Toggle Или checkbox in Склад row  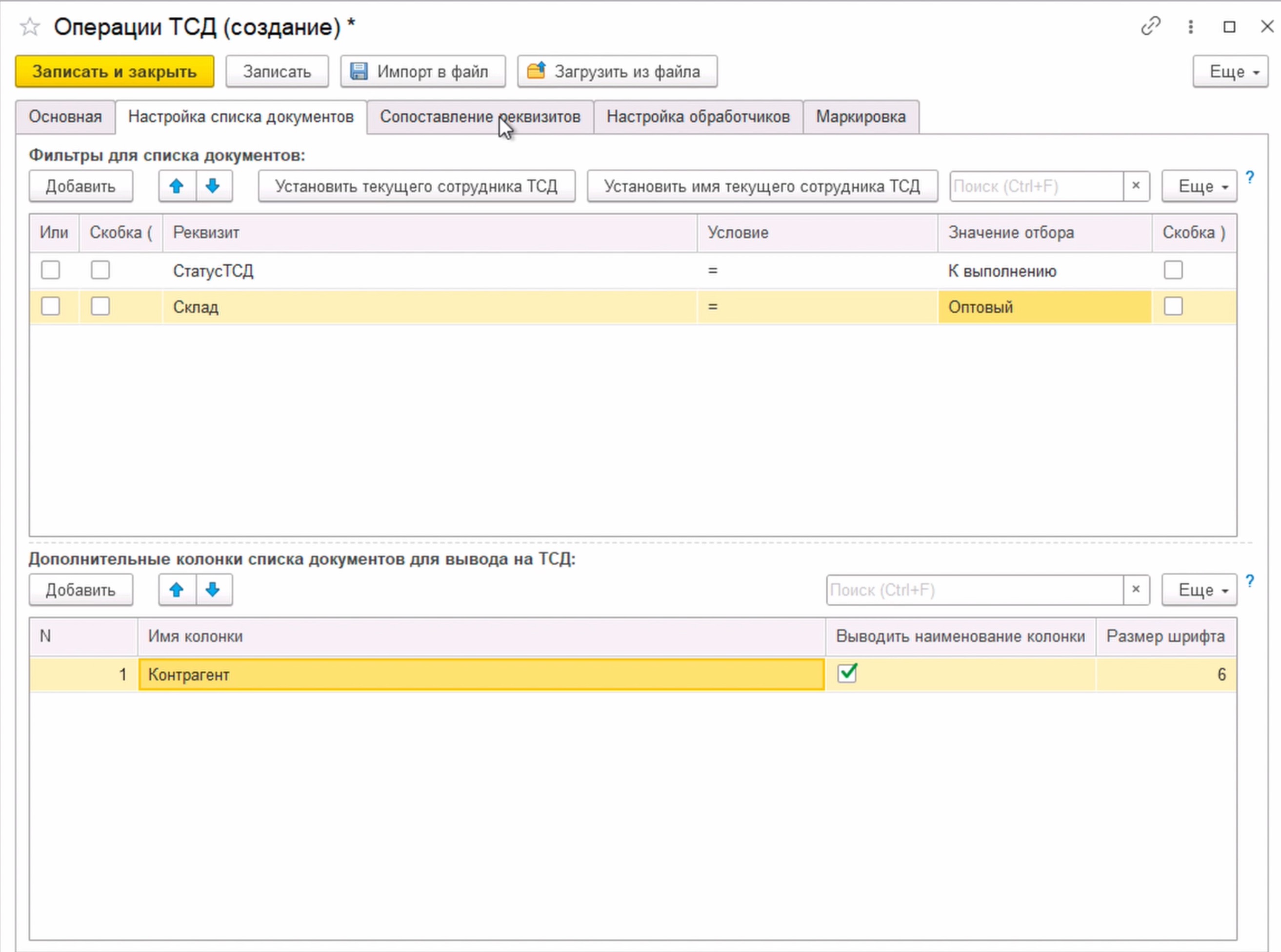[51, 306]
